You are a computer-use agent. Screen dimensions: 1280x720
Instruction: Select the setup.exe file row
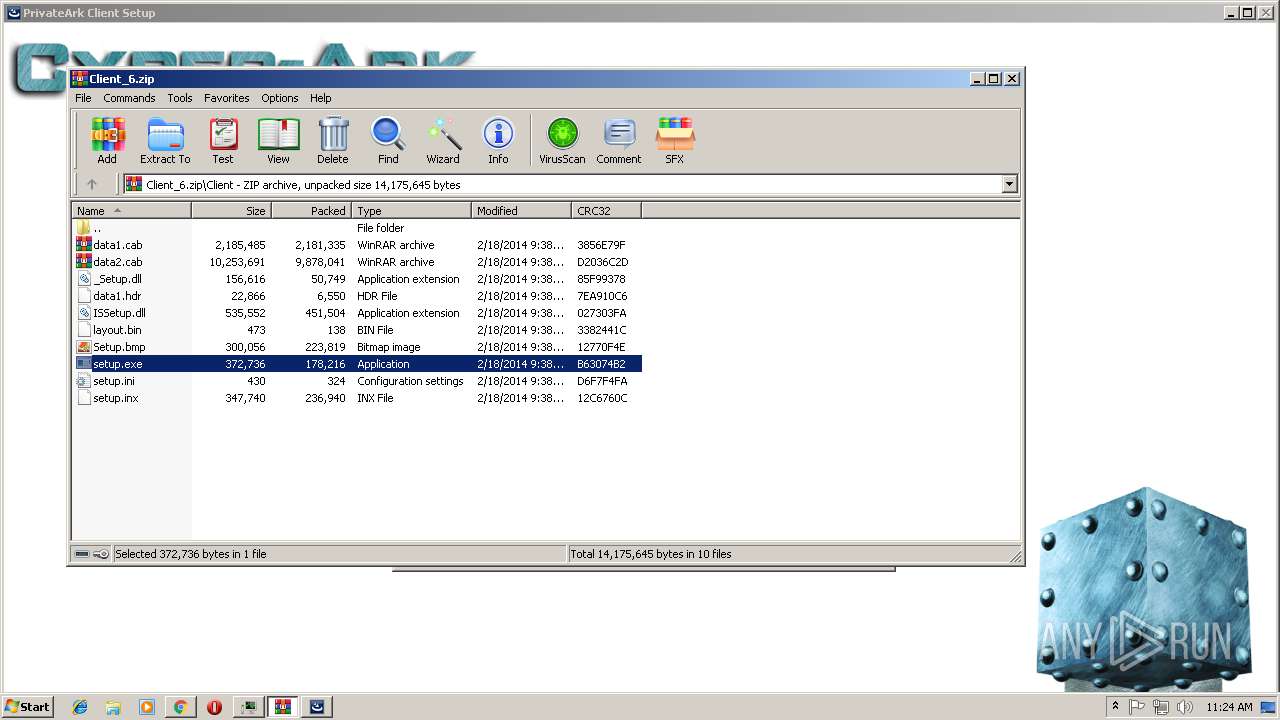[357, 363]
